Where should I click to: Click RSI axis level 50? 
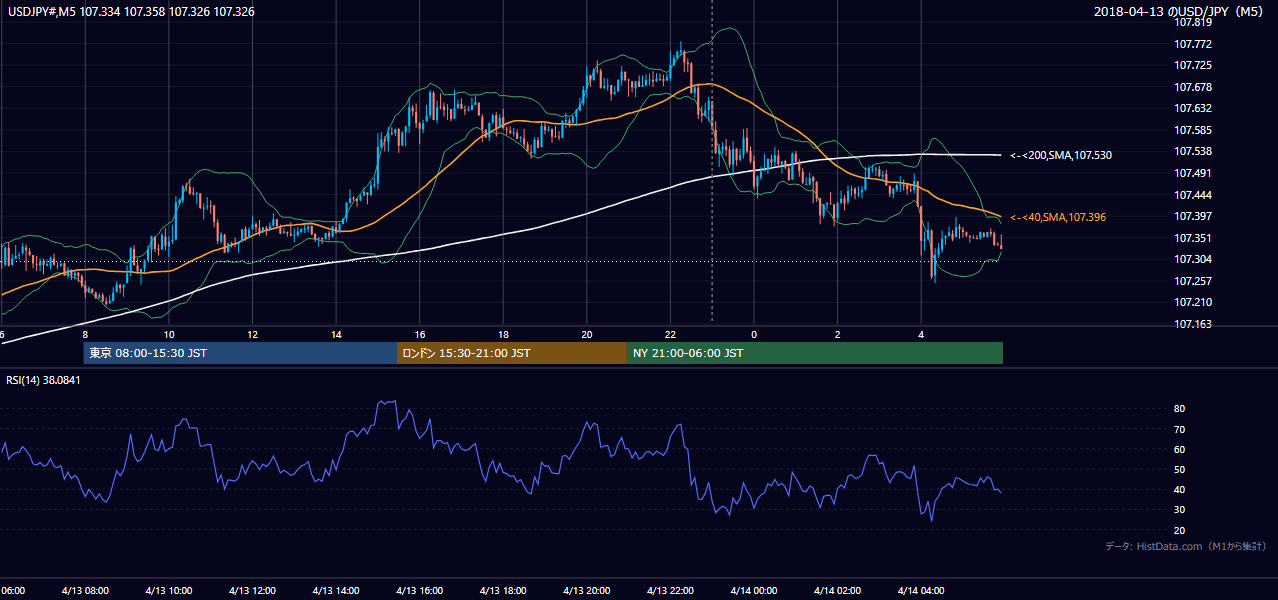point(1180,469)
